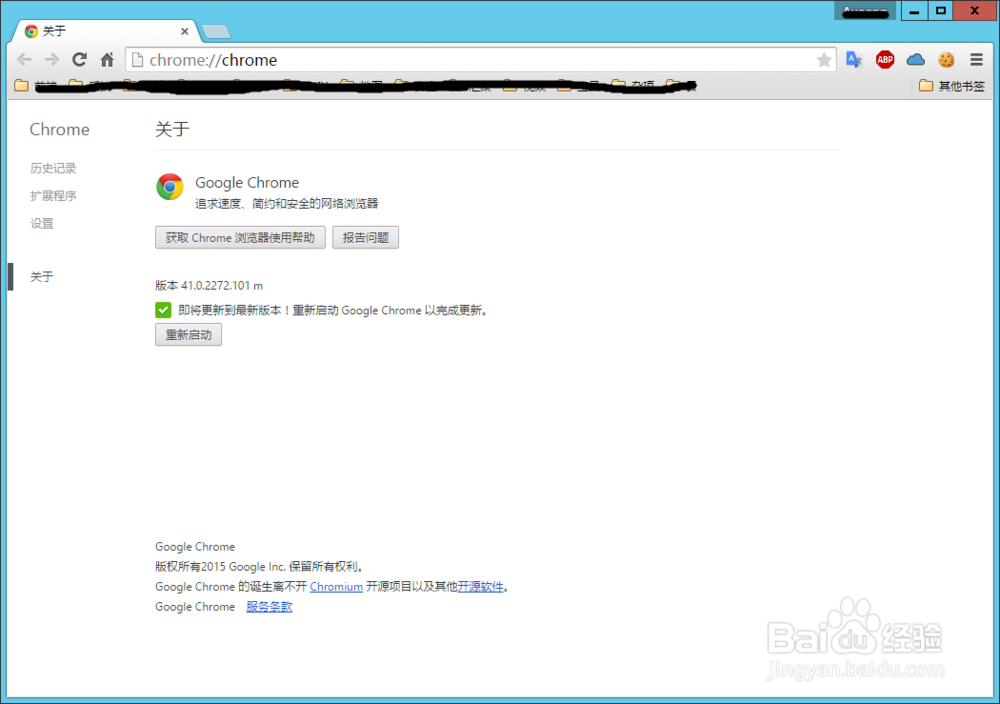Screen dimensions: 1000x704
Task: Open the Google Translate extension icon
Action: coord(854,60)
